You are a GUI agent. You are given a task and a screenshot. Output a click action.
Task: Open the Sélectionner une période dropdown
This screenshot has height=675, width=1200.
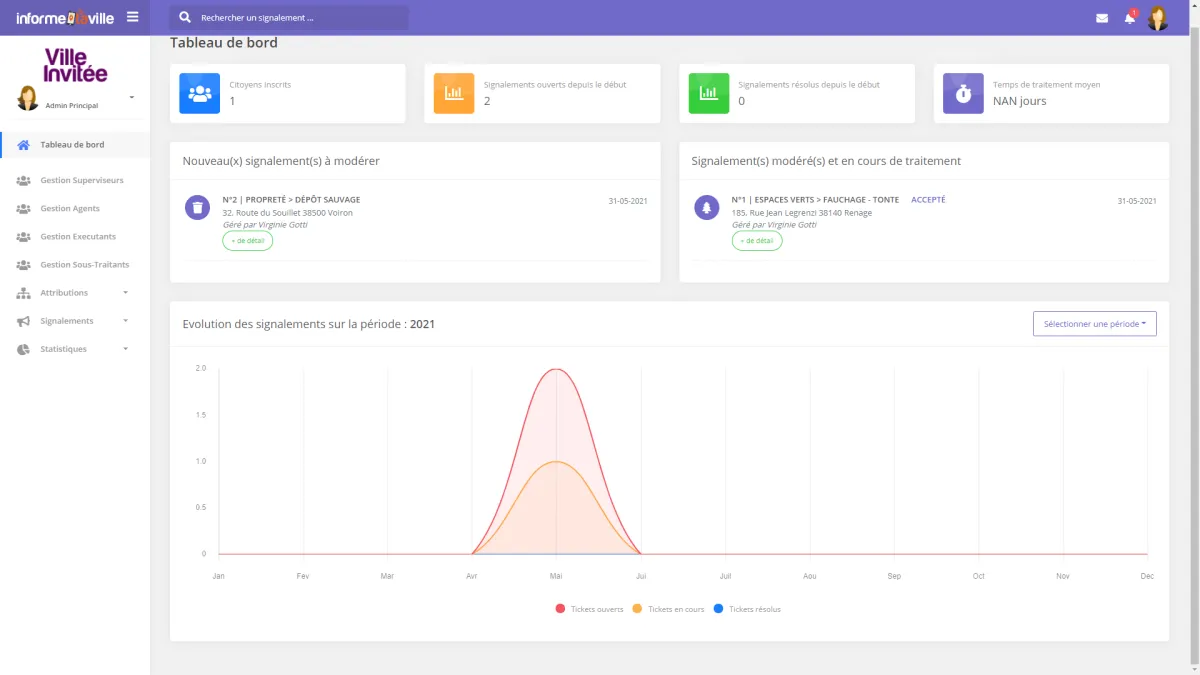pos(1094,324)
